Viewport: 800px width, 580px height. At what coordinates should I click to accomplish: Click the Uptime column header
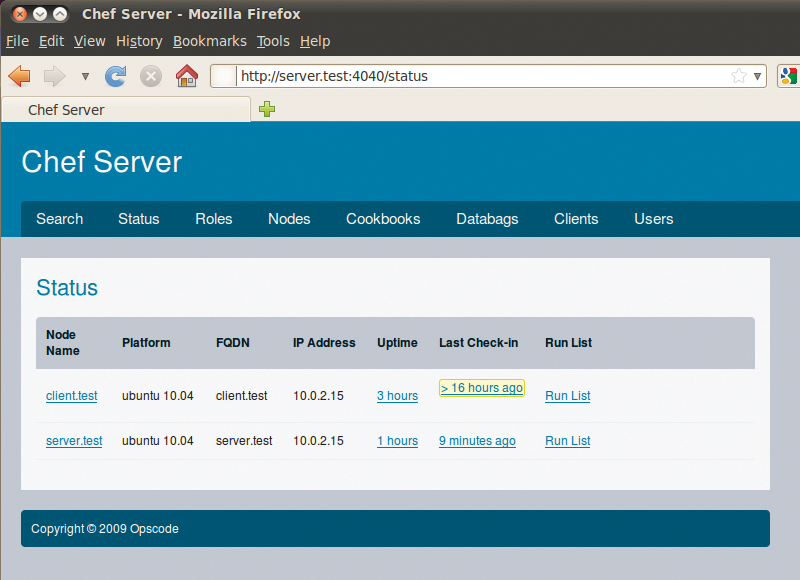click(x=397, y=343)
